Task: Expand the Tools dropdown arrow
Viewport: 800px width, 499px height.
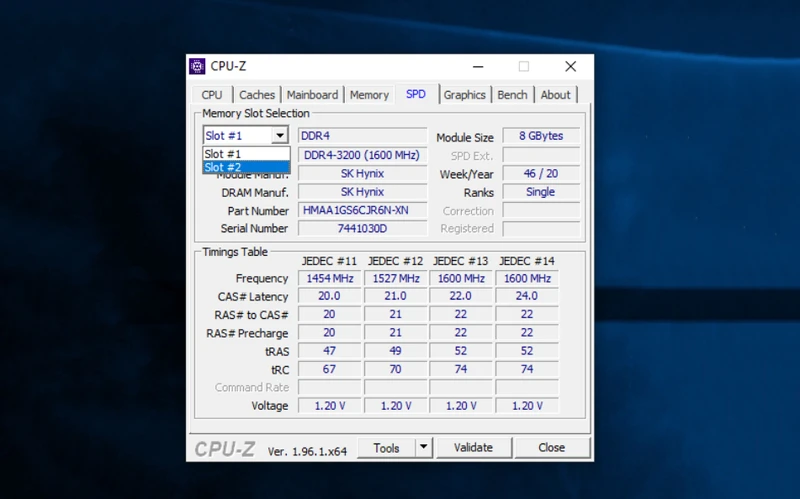Action: tap(423, 448)
